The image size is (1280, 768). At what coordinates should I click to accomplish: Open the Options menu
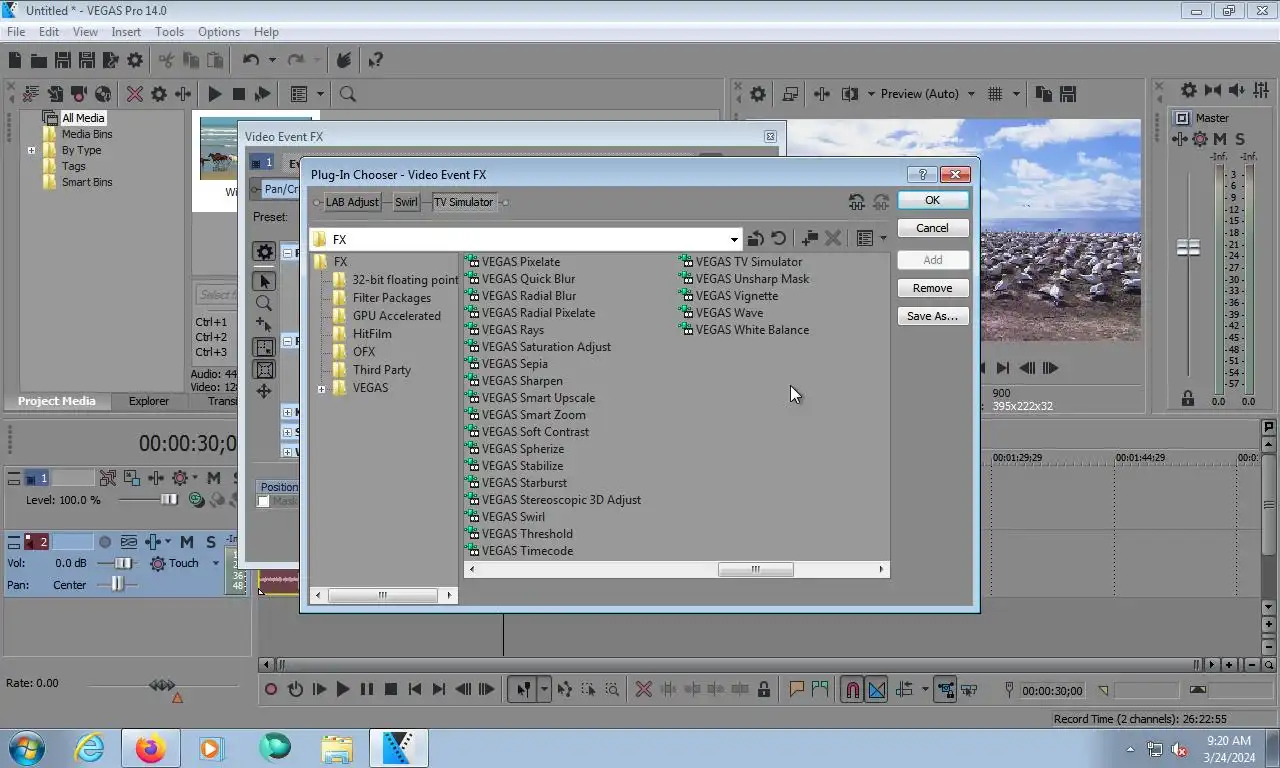pyautogui.click(x=218, y=32)
